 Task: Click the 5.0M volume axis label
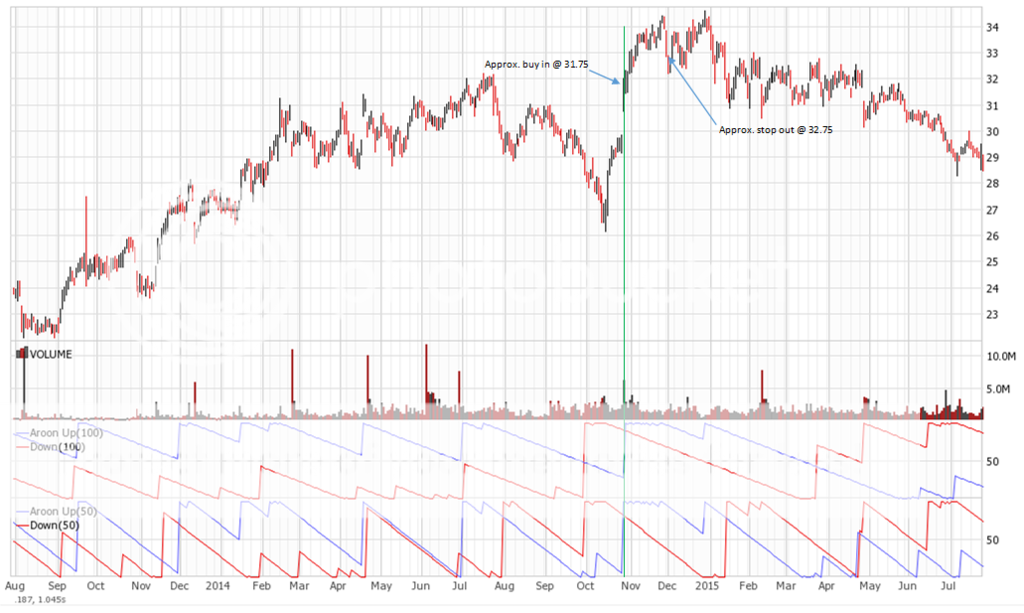click(999, 389)
